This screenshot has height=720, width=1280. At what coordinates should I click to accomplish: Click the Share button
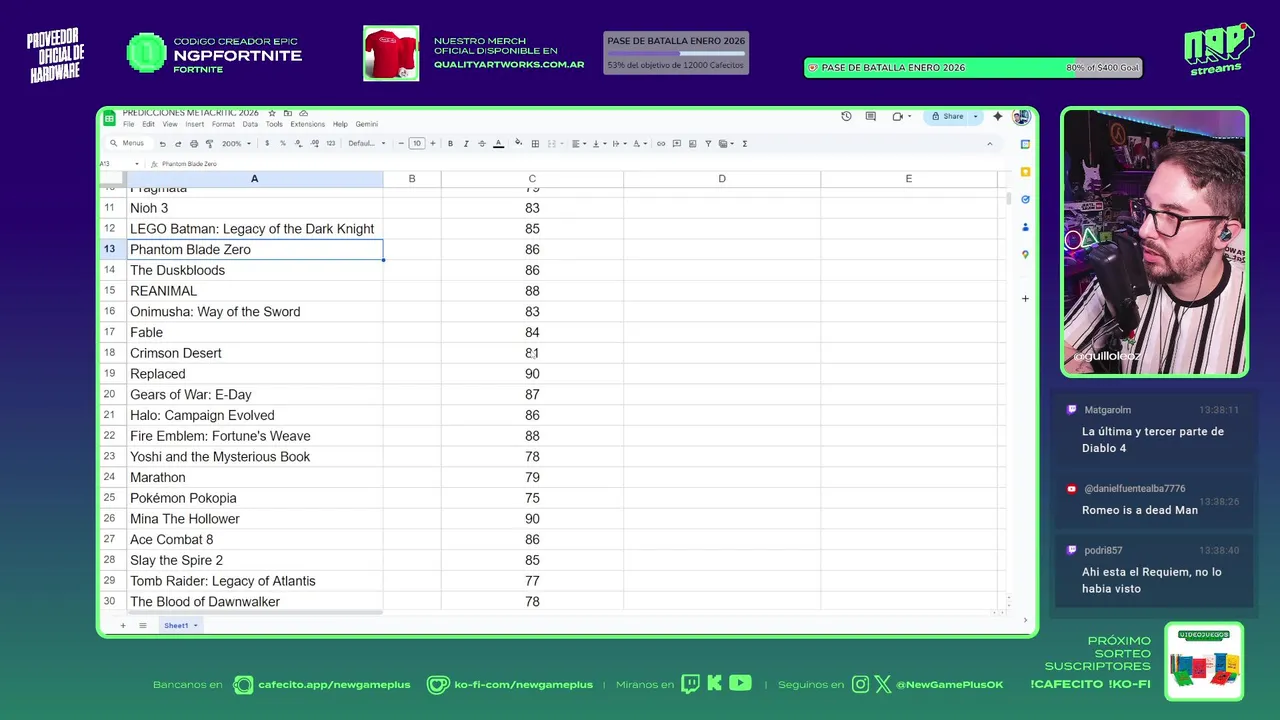[x=947, y=116]
